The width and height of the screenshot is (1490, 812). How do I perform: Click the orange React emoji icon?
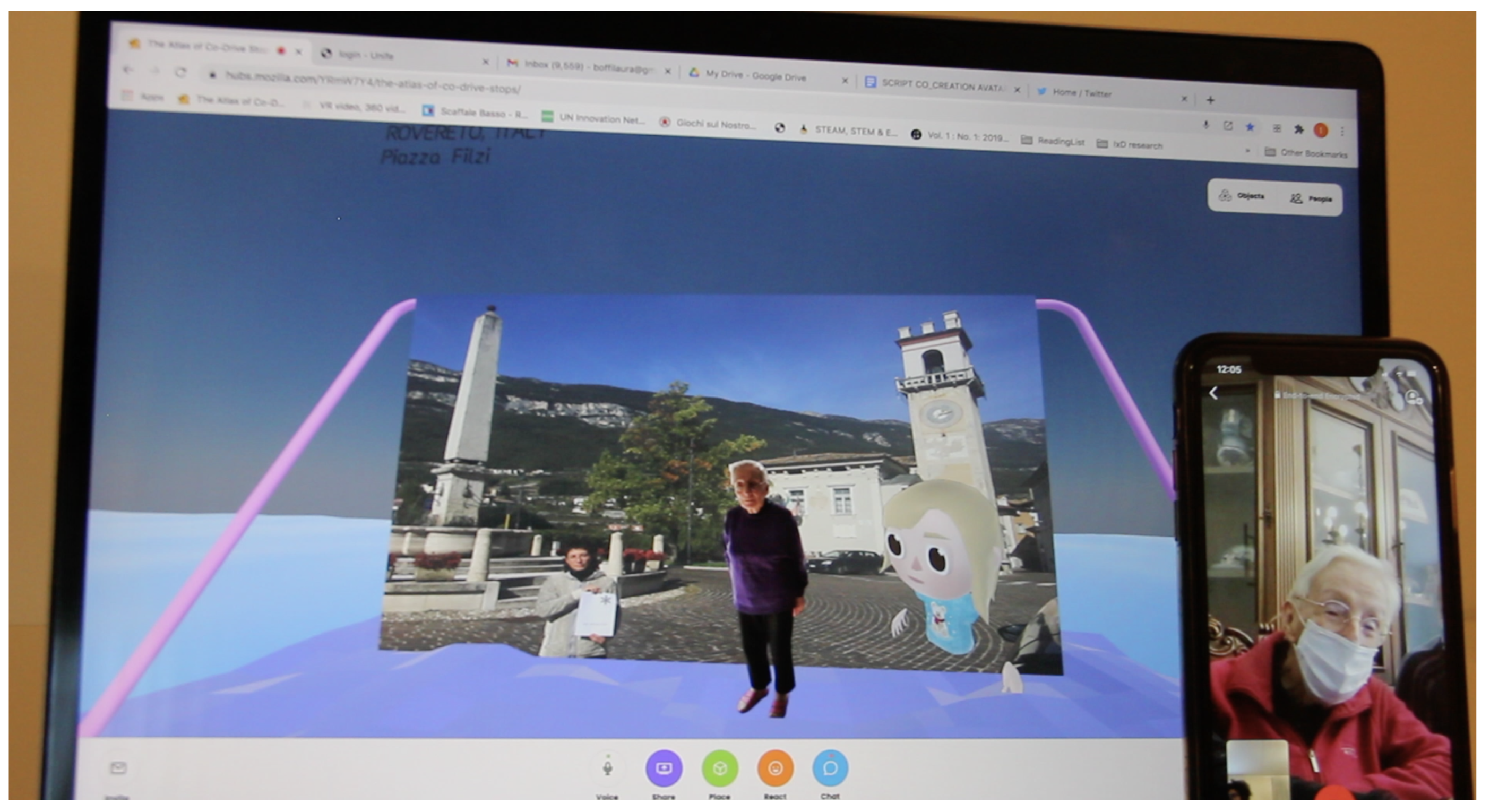pos(775,768)
